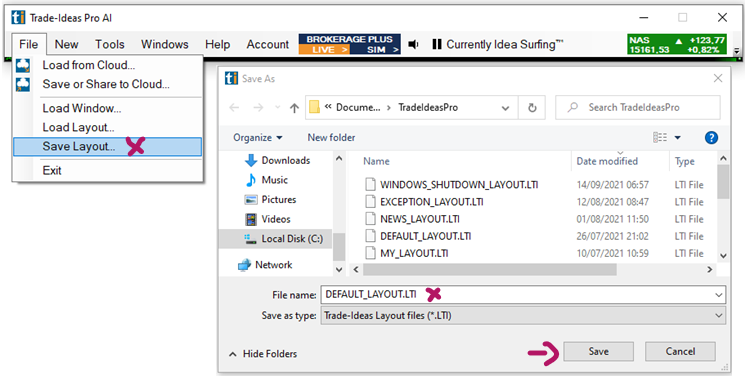Click the Save or Share to Cloud icon
Screen dimensions: 749x382
point(23,85)
